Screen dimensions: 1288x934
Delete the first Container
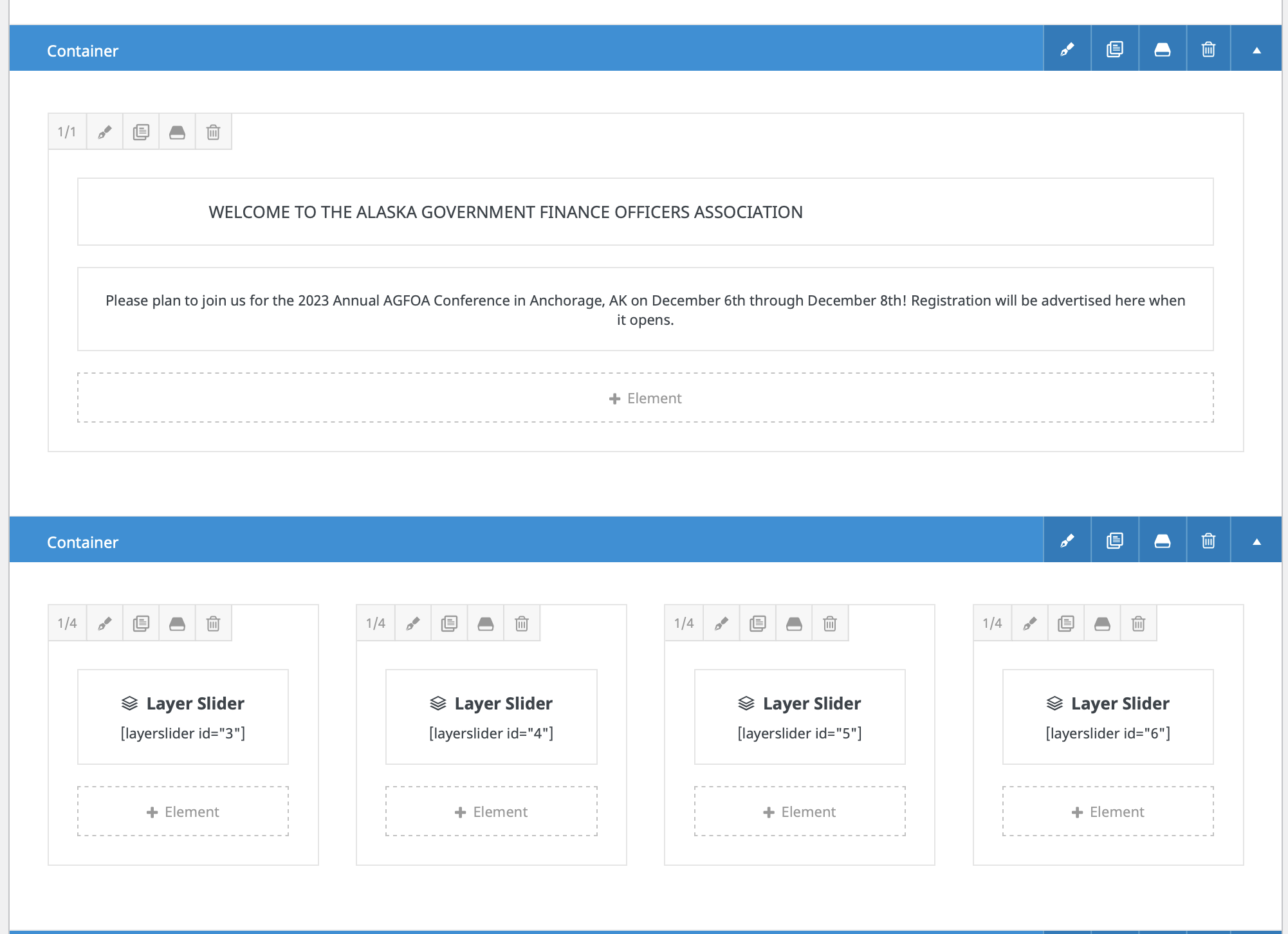(1209, 49)
